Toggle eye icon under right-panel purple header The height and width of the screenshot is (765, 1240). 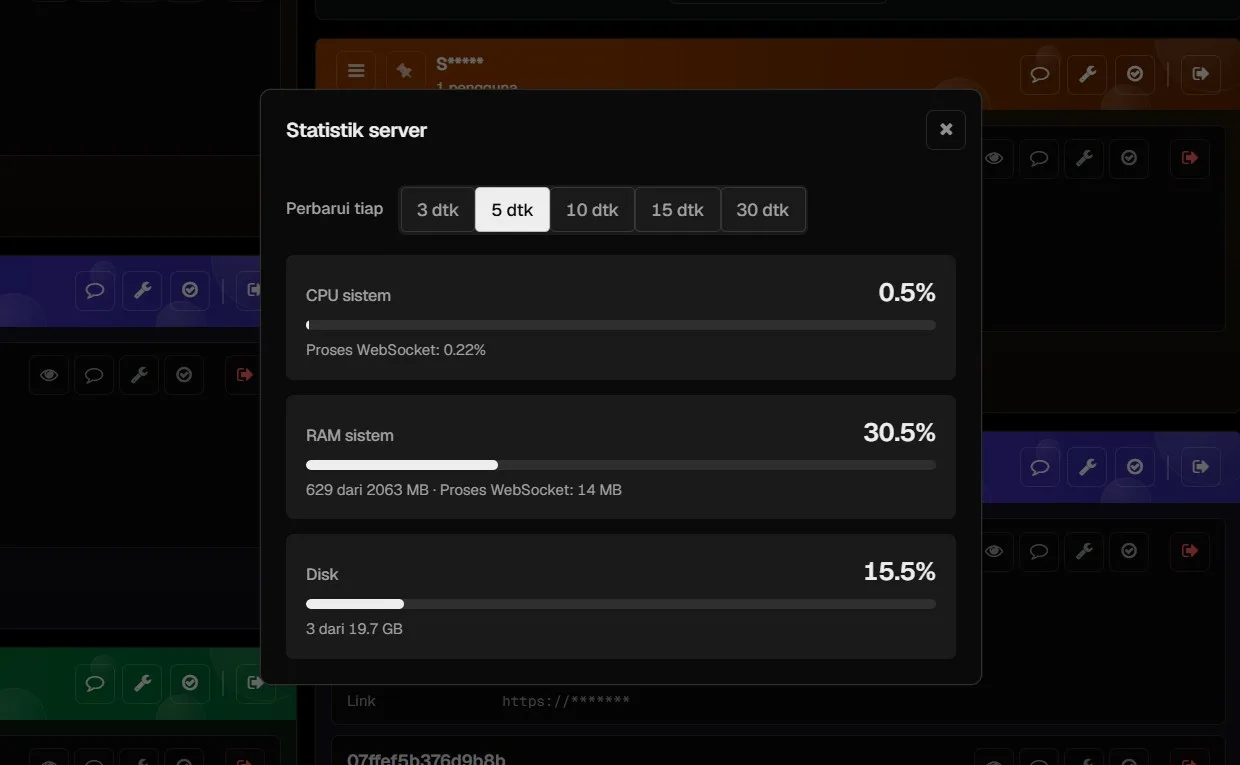coord(994,551)
